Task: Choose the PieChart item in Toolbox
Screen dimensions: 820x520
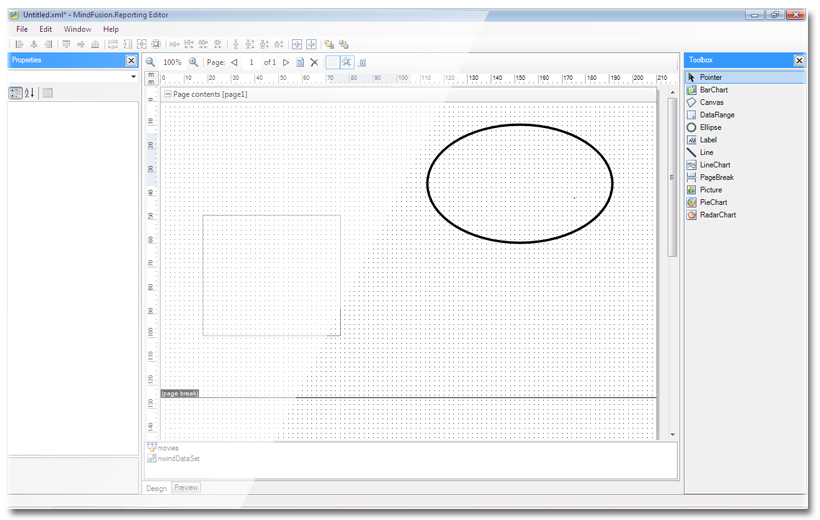Action: click(712, 202)
